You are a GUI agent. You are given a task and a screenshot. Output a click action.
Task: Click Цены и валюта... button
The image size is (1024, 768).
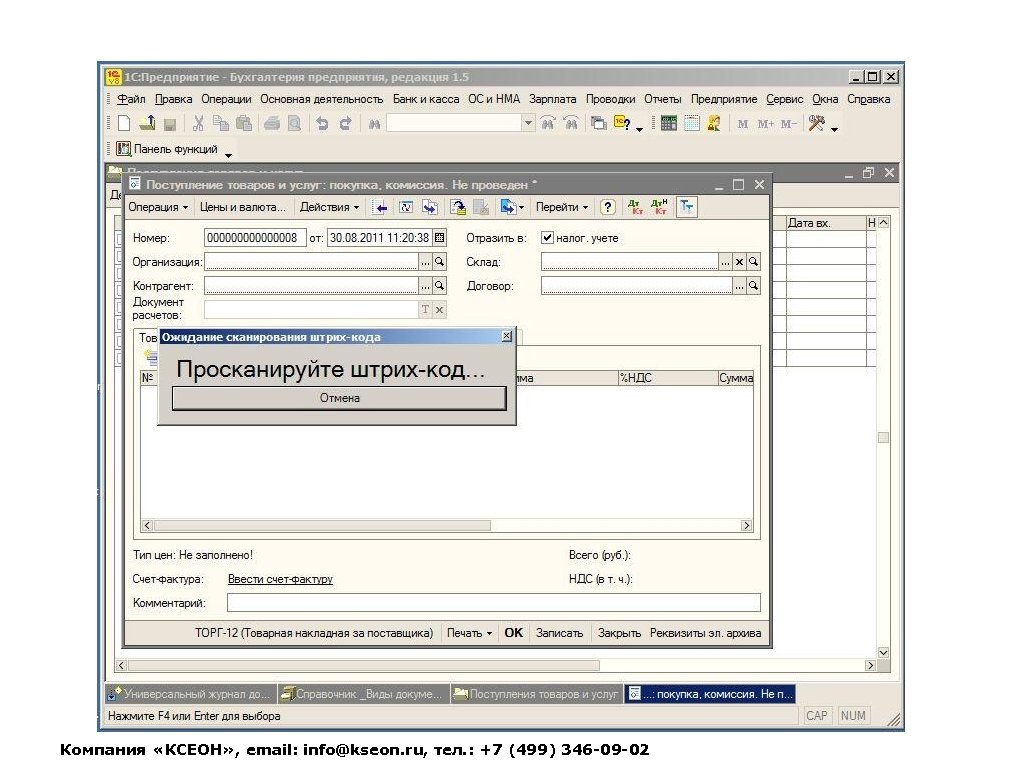pyautogui.click(x=242, y=207)
